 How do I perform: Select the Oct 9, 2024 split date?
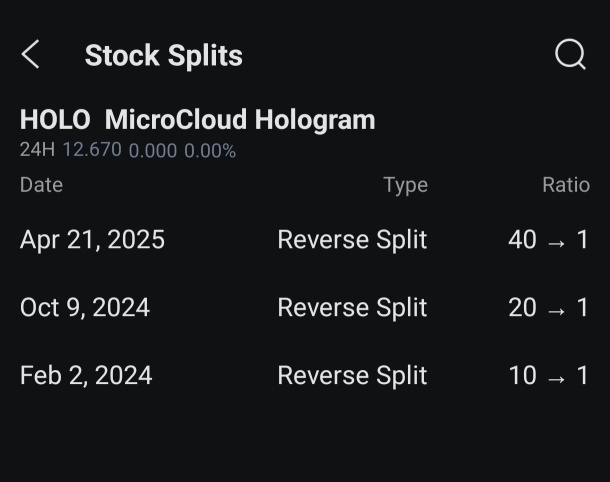click(85, 308)
